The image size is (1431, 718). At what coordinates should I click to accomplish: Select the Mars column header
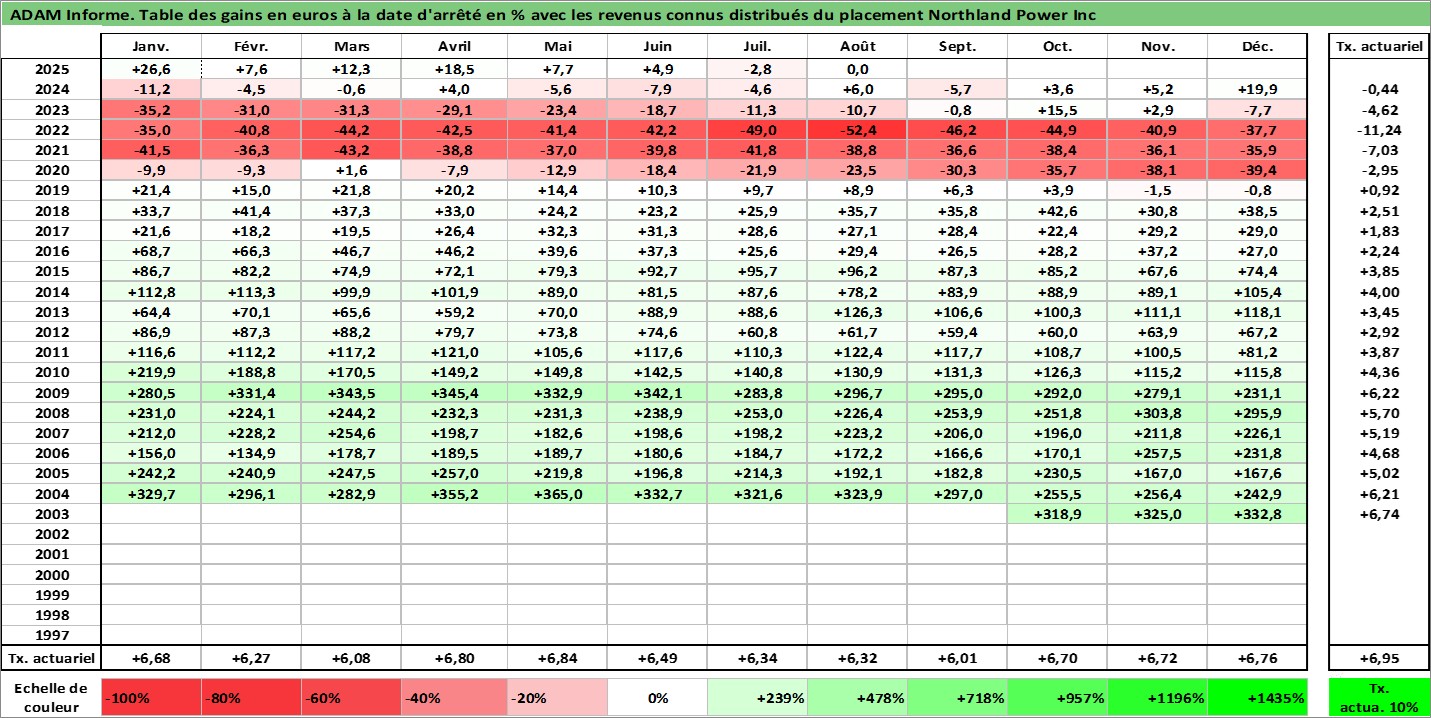point(352,47)
